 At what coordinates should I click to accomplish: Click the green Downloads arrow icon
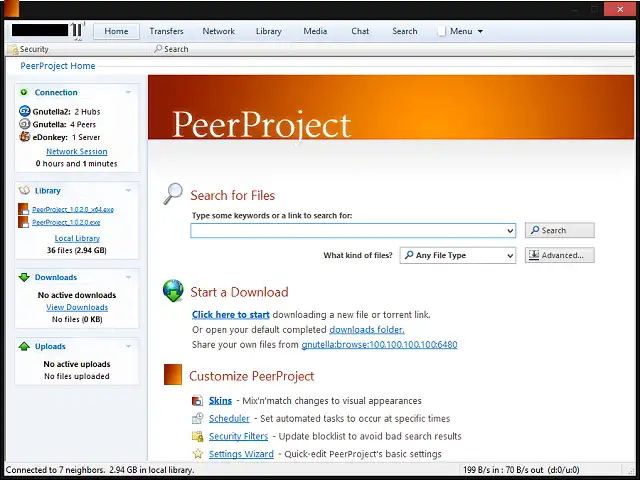[x=24, y=277]
